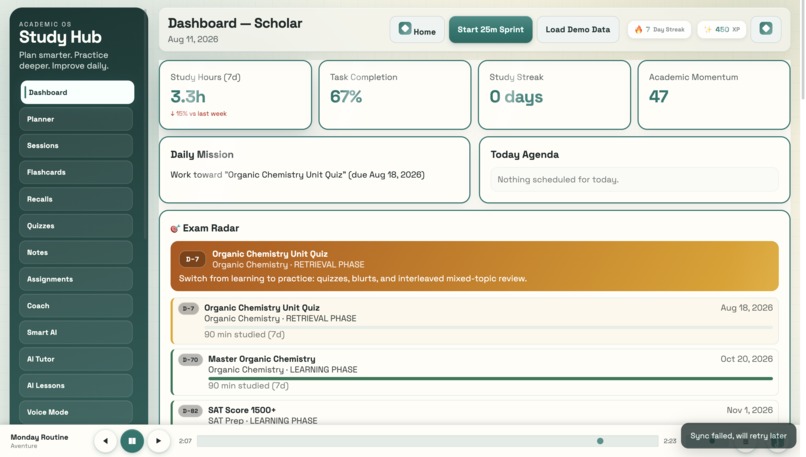Open the Study Hours (7d) card
This screenshot has width=806, height=457.
point(235,95)
